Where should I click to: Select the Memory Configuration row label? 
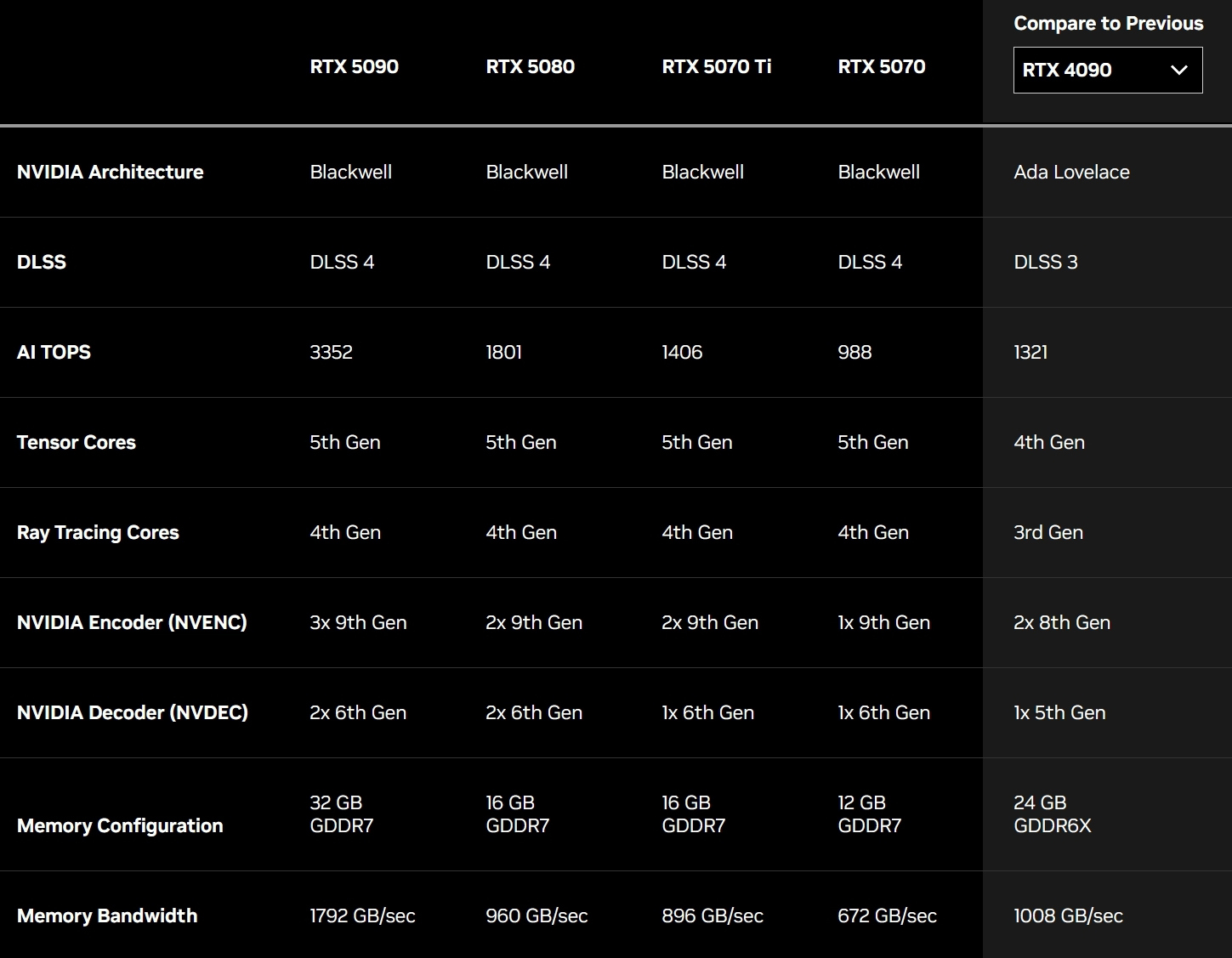click(x=120, y=825)
